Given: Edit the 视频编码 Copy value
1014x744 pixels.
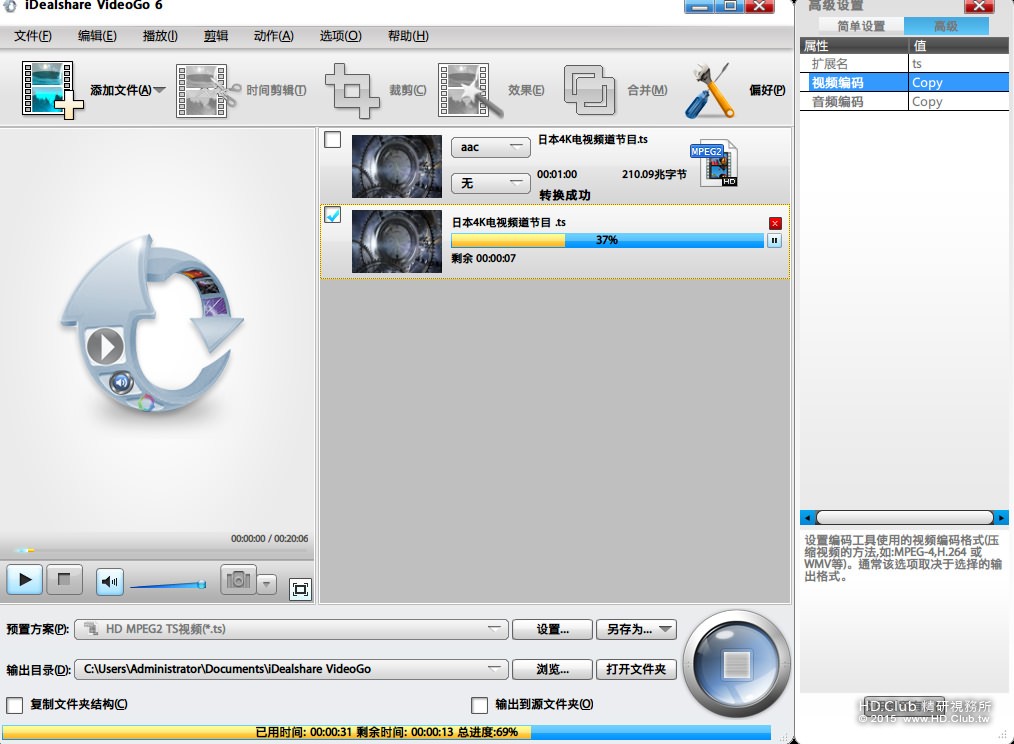Looking at the screenshot, I should pyautogui.click(x=959, y=83).
